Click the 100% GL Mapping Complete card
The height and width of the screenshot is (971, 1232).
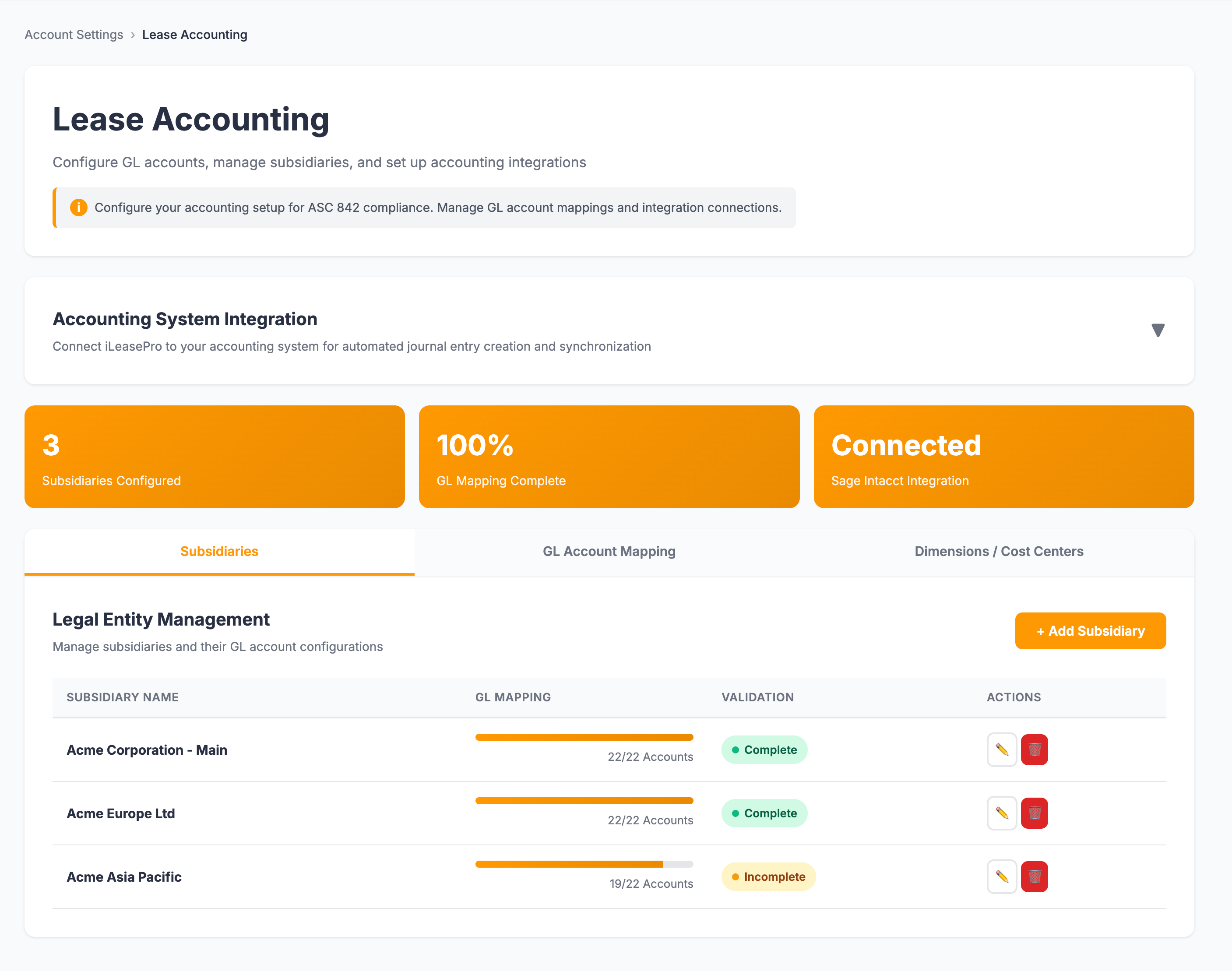608,457
